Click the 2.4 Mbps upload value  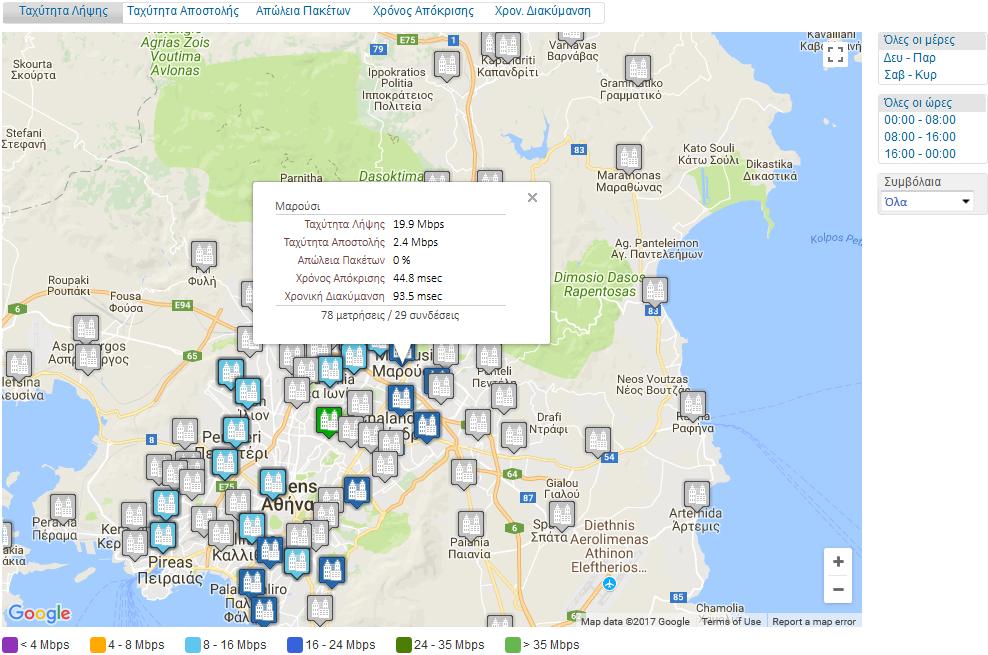pyautogui.click(x=415, y=242)
